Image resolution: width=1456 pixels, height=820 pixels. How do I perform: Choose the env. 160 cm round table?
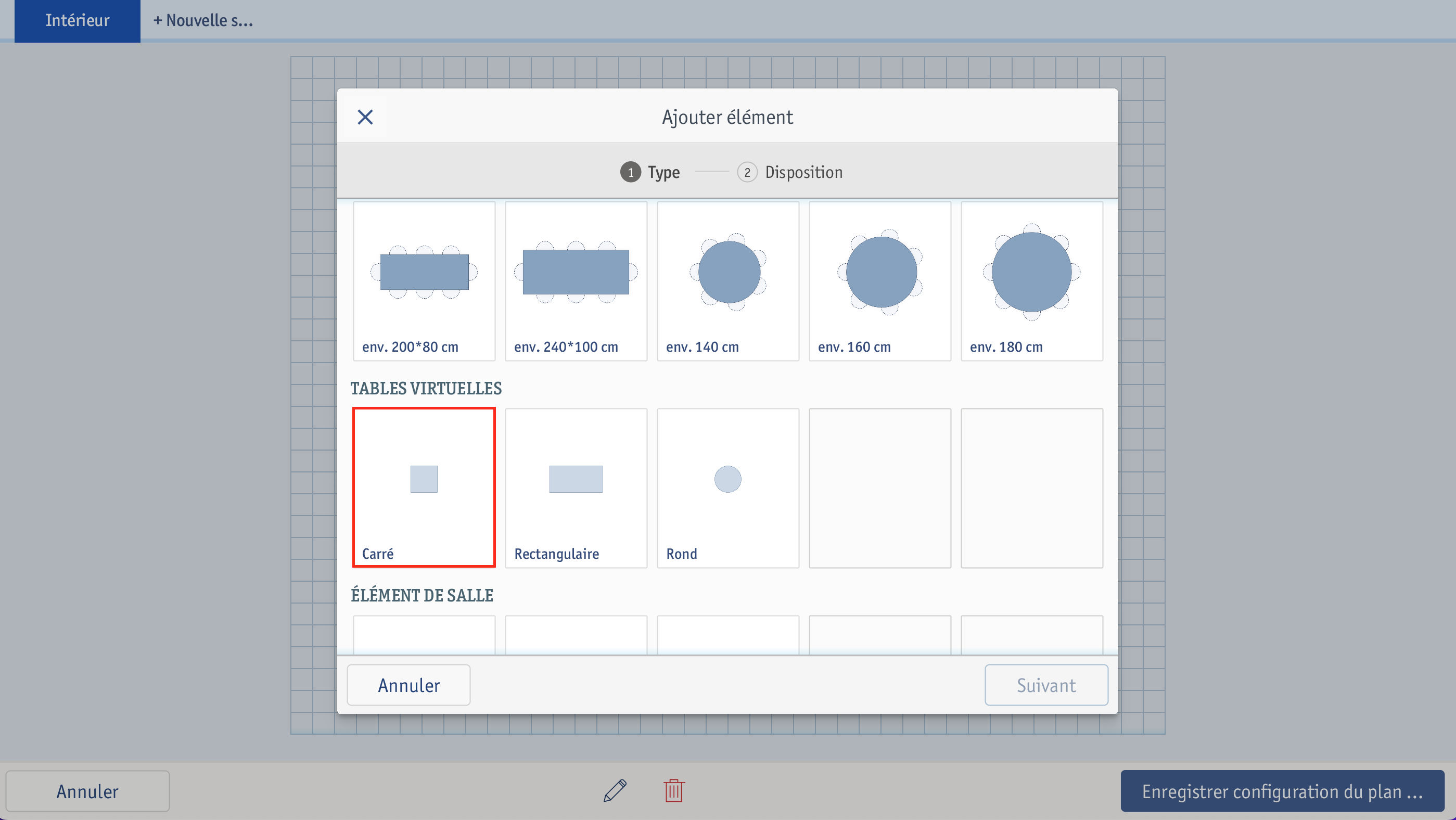point(880,281)
